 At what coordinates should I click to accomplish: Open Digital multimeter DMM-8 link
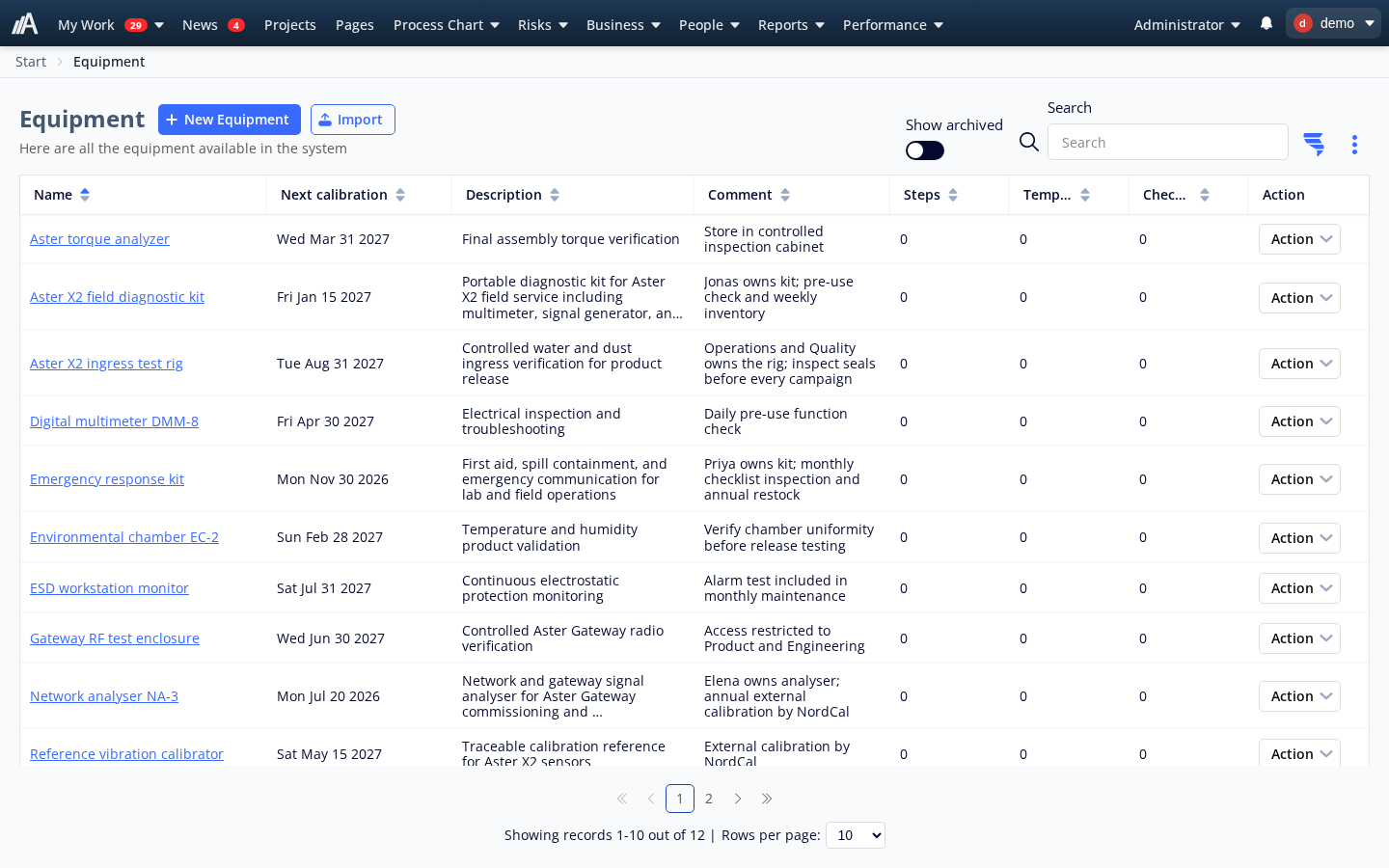tap(114, 421)
